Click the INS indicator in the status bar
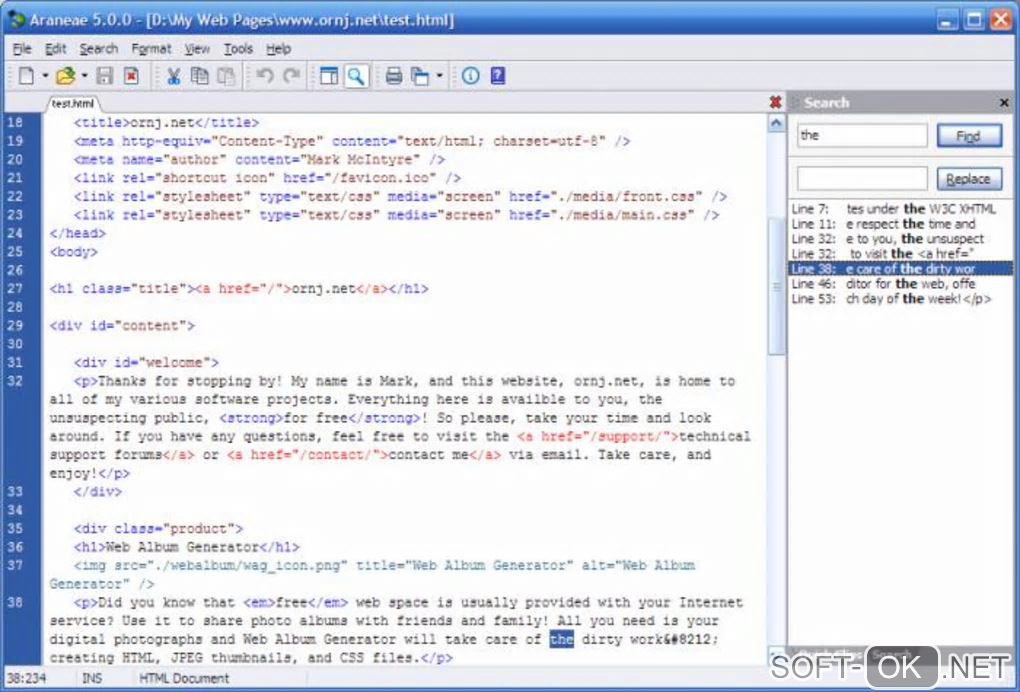 pos(92,678)
